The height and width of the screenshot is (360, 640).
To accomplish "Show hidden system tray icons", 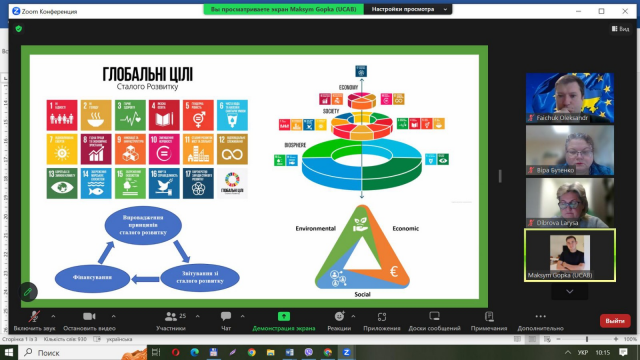I will 568,352.
